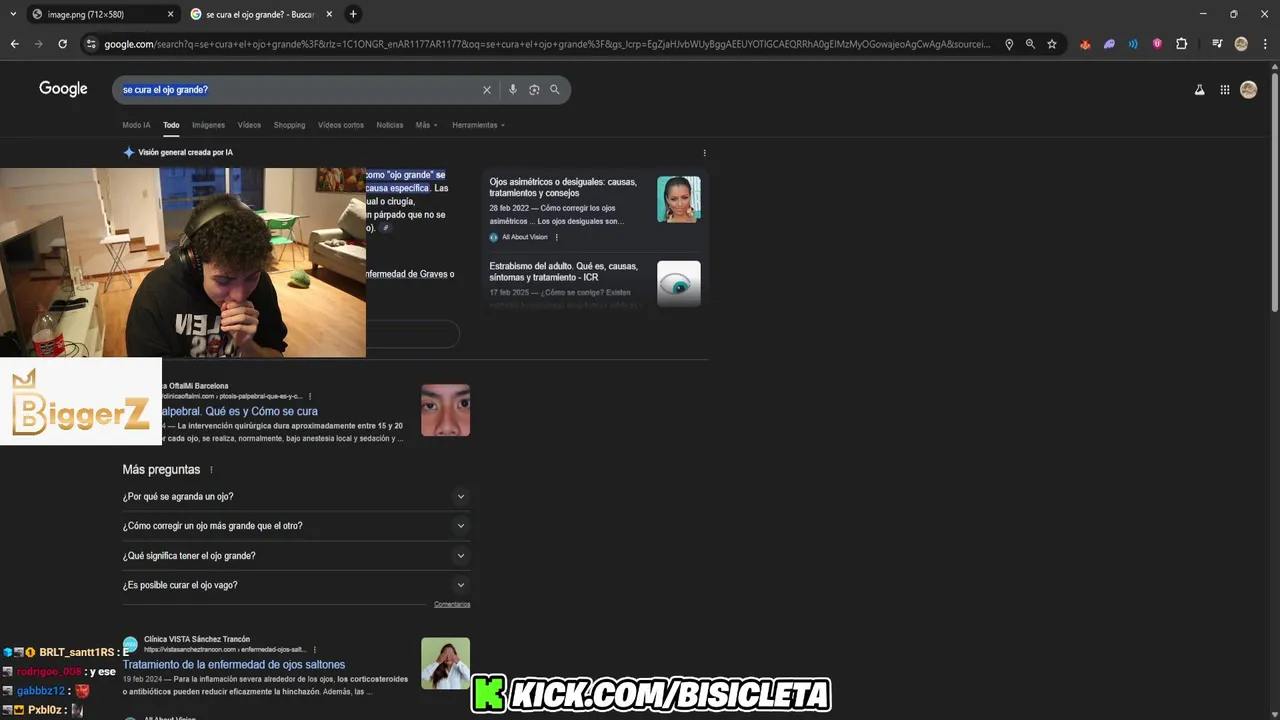Bookmark this page with the star icon
This screenshot has height=720, width=1280.
point(1052,44)
